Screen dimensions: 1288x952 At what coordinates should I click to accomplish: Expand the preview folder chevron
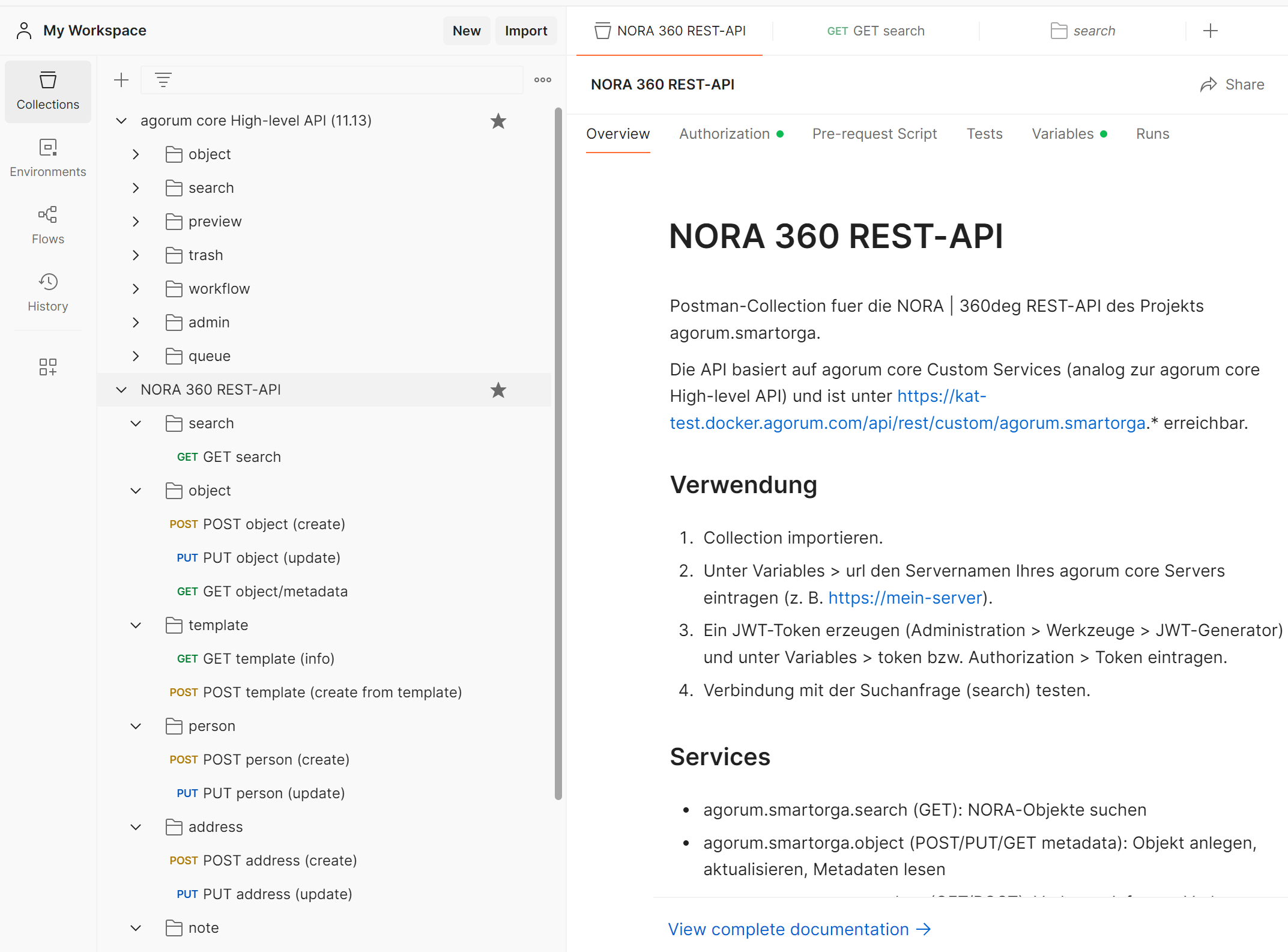pyautogui.click(x=136, y=222)
